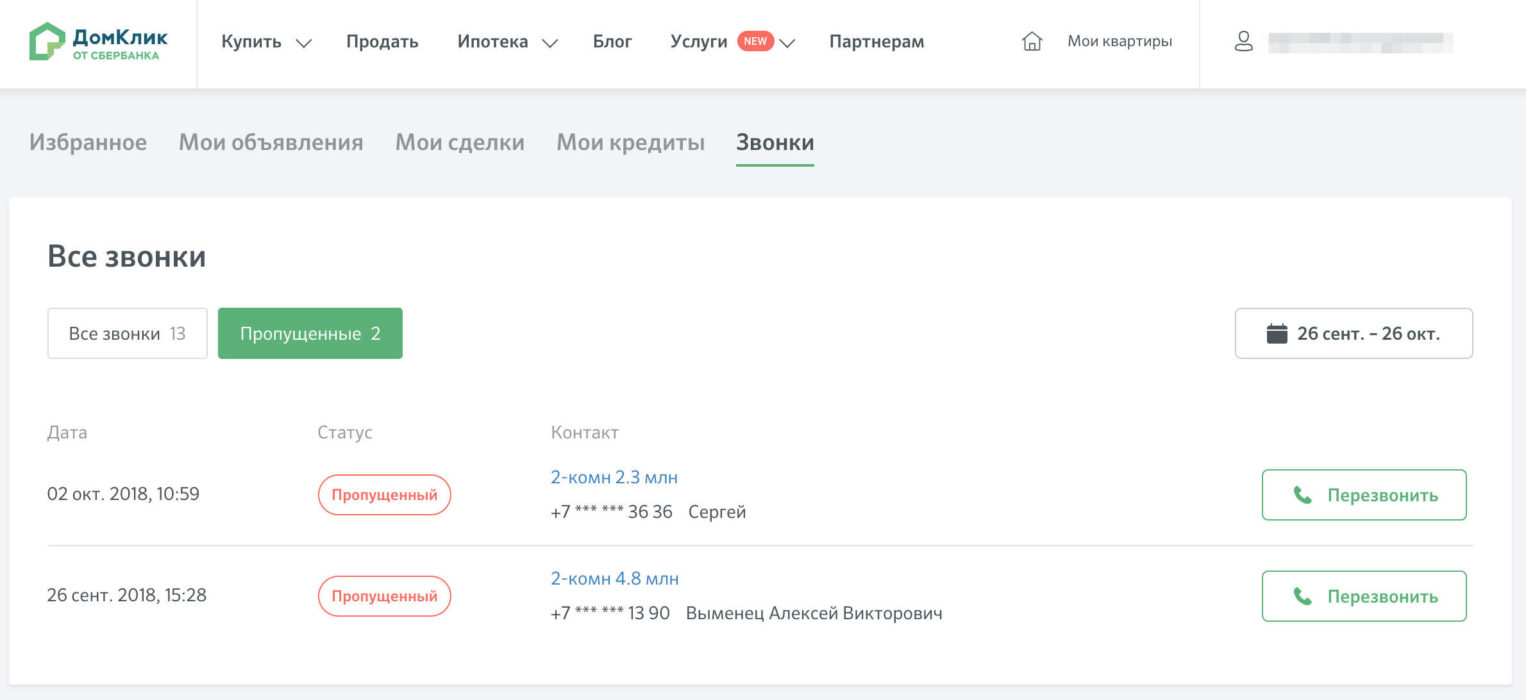
Task: Switch to the Мои кредиты tab
Action: pyautogui.click(x=630, y=142)
